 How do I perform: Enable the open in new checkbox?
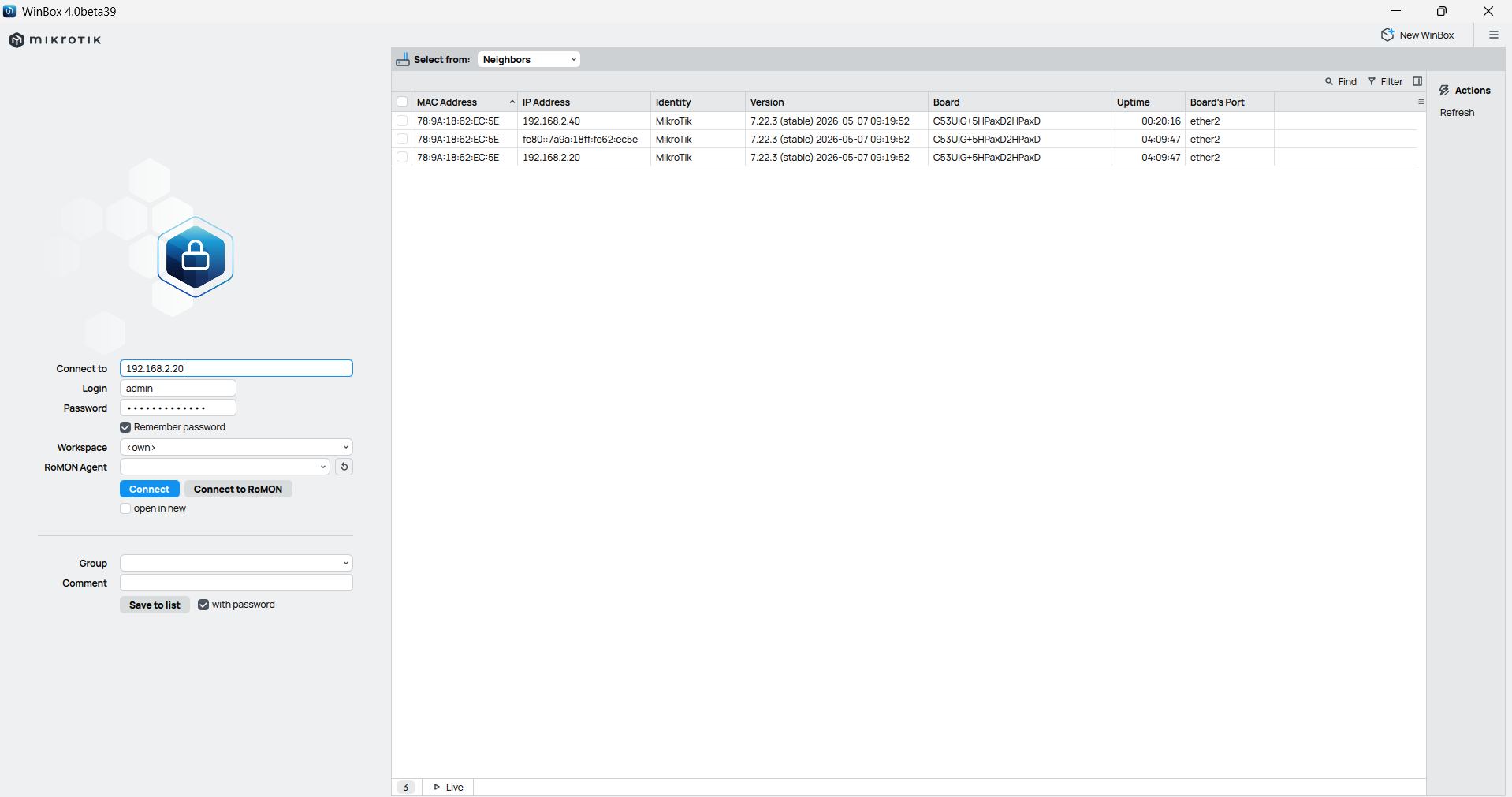point(125,508)
